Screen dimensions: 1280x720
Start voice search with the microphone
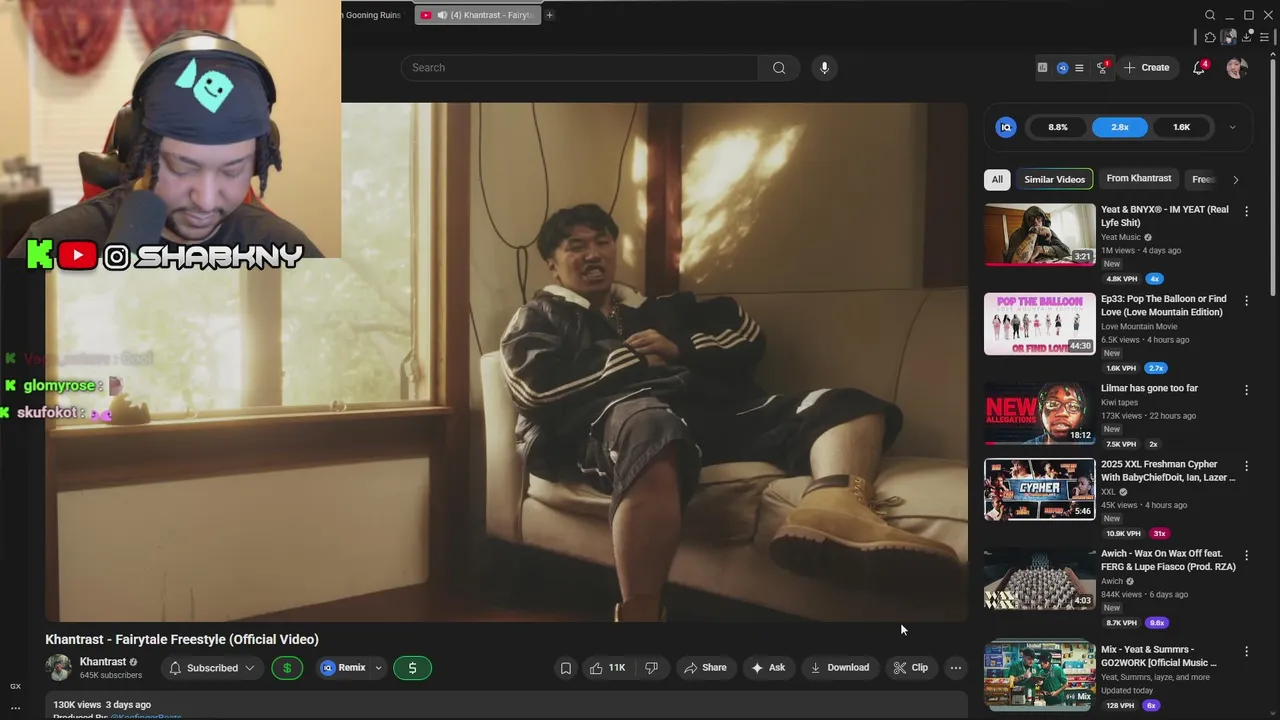(824, 68)
